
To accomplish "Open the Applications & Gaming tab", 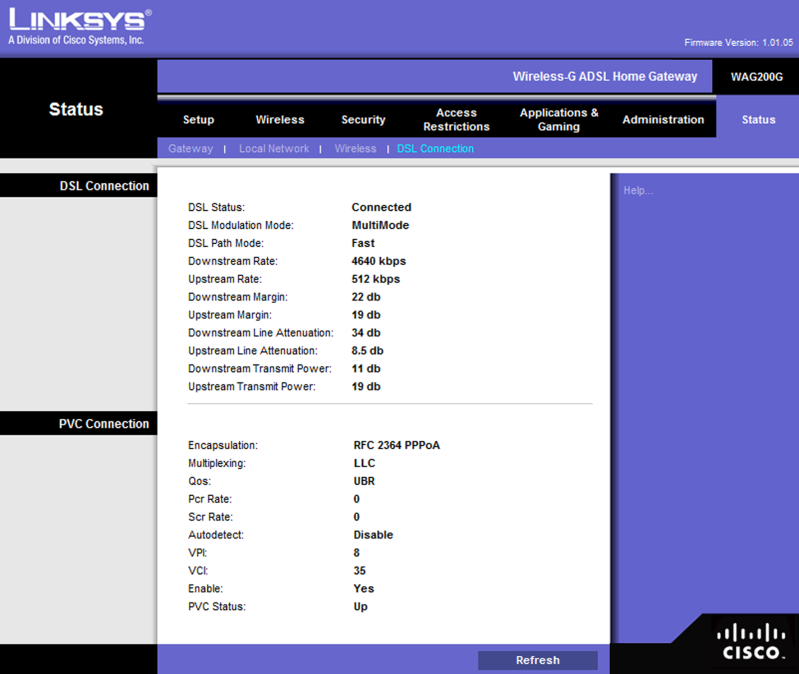I will click(559, 120).
